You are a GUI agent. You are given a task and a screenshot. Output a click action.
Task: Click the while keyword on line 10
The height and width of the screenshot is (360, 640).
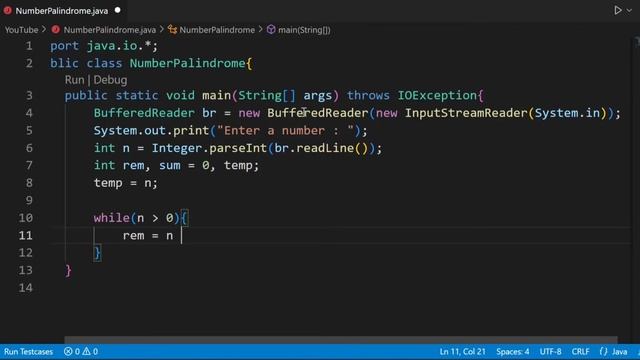click(111, 218)
